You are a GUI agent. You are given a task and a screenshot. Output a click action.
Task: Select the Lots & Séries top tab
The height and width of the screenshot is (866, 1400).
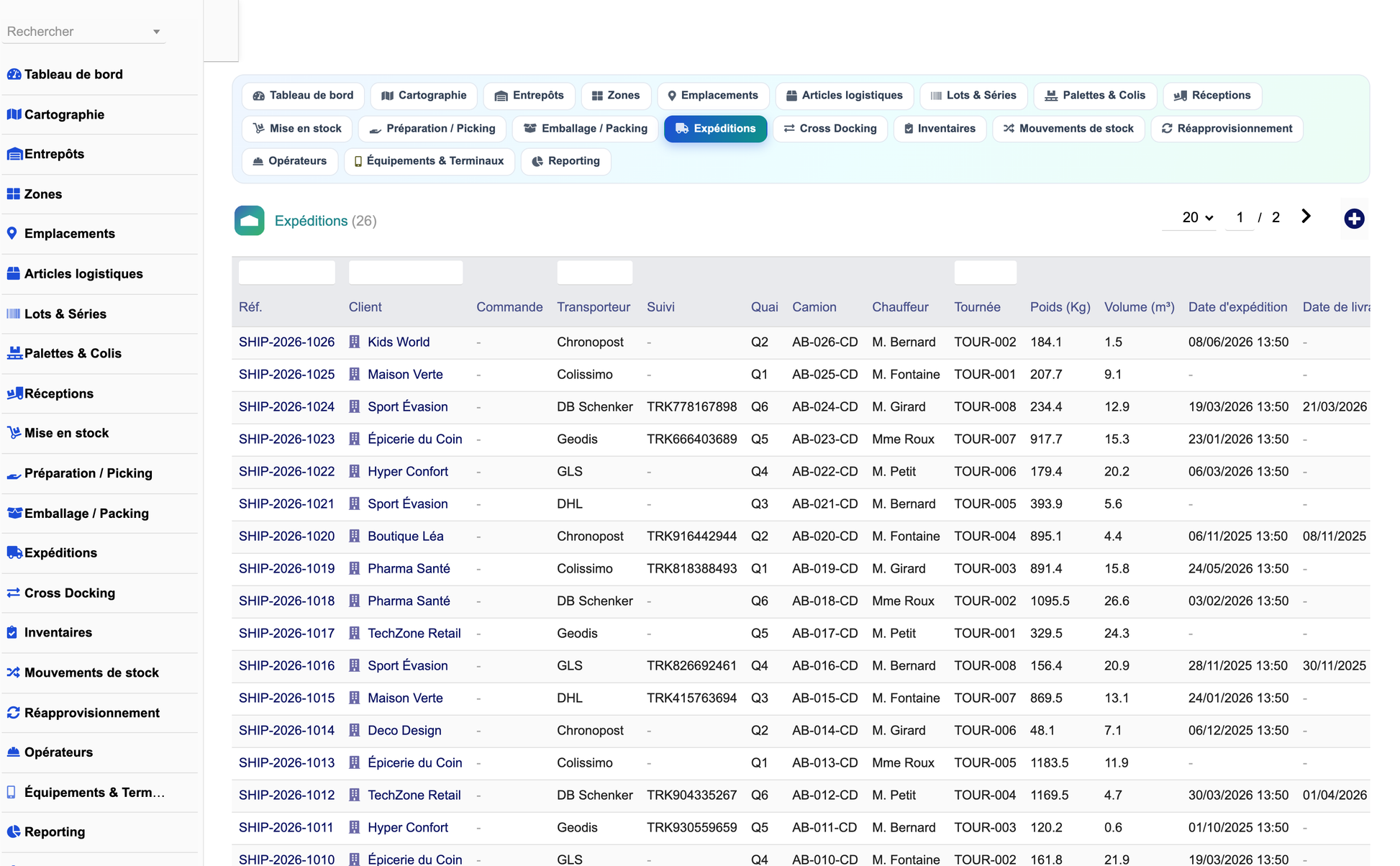[973, 96]
